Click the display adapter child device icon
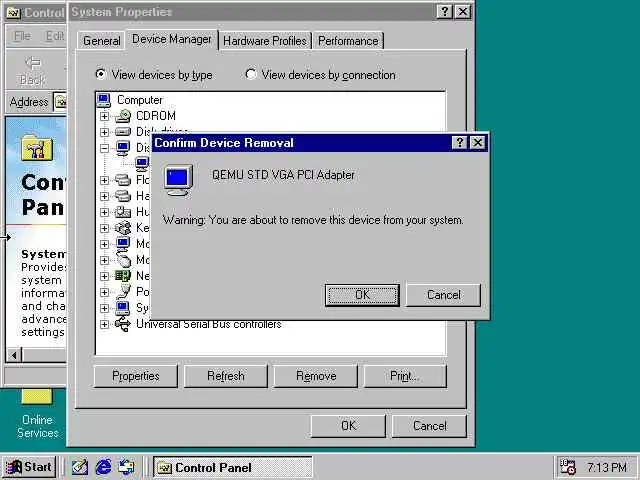The width and height of the screenshot is (640, 480). click(x=142, y=164)
